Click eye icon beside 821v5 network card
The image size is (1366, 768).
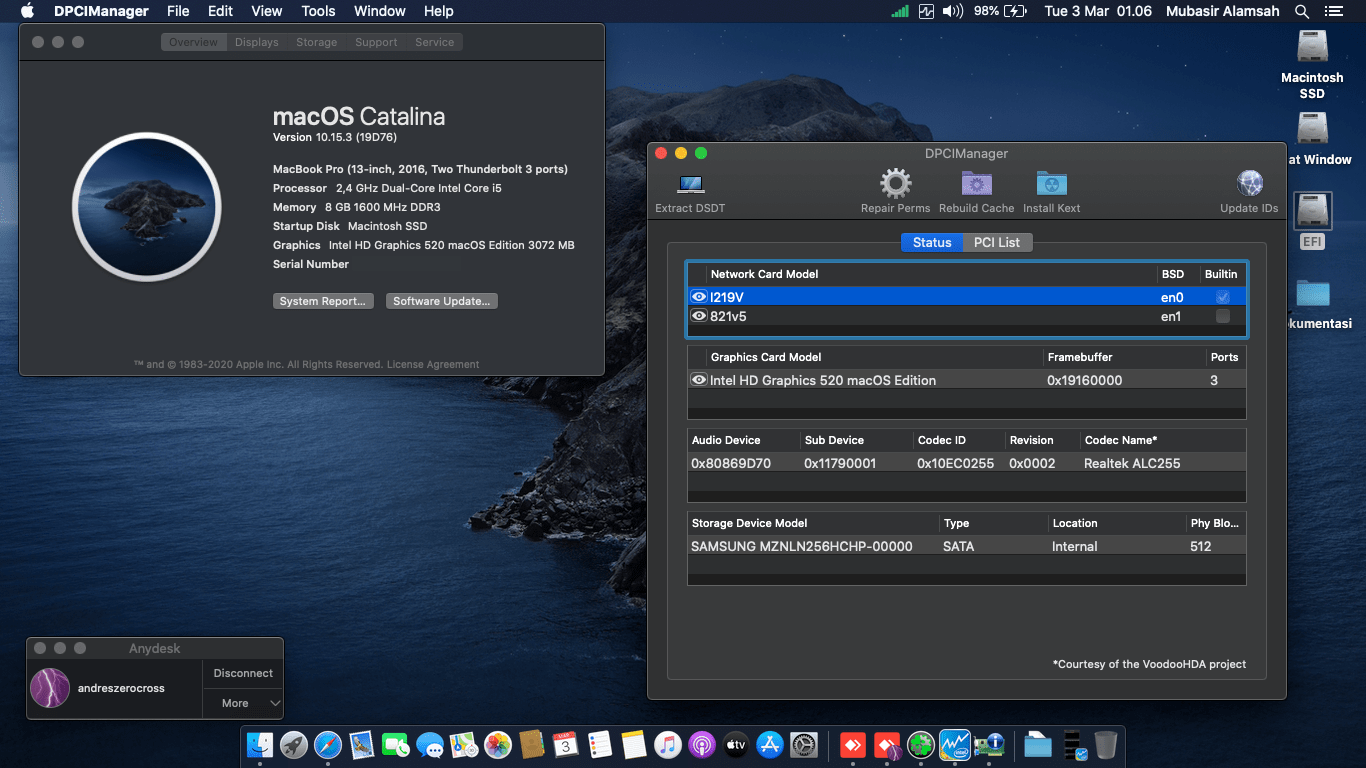(699, 316)
